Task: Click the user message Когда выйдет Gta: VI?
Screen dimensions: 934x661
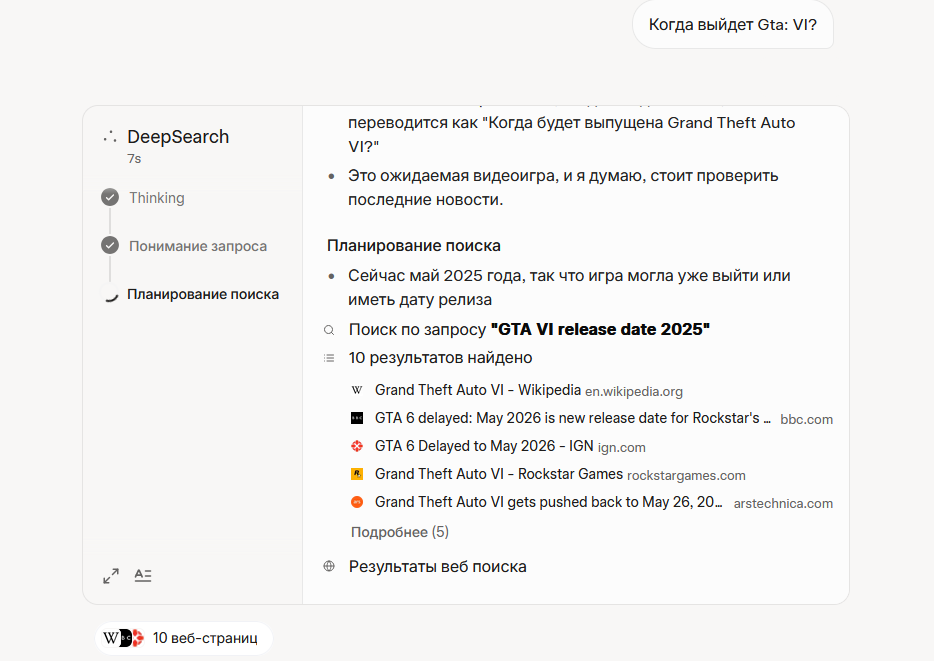Action: click(733, 24)
